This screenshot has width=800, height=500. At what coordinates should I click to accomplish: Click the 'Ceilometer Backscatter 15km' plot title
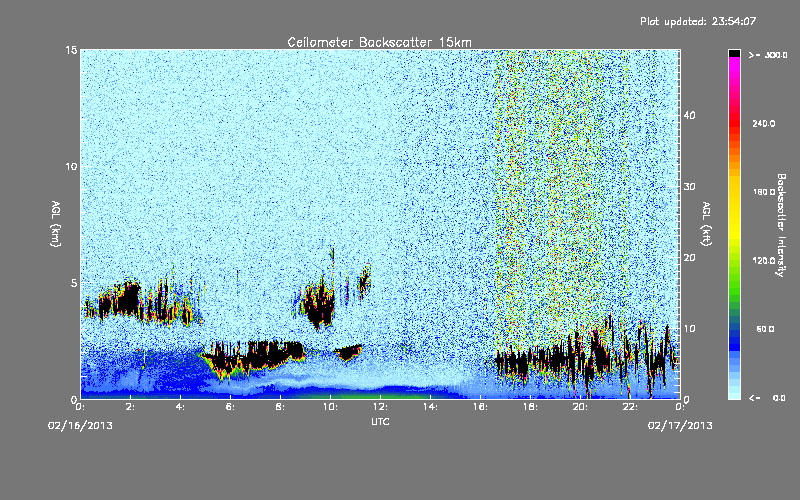(x=379, y=42)
